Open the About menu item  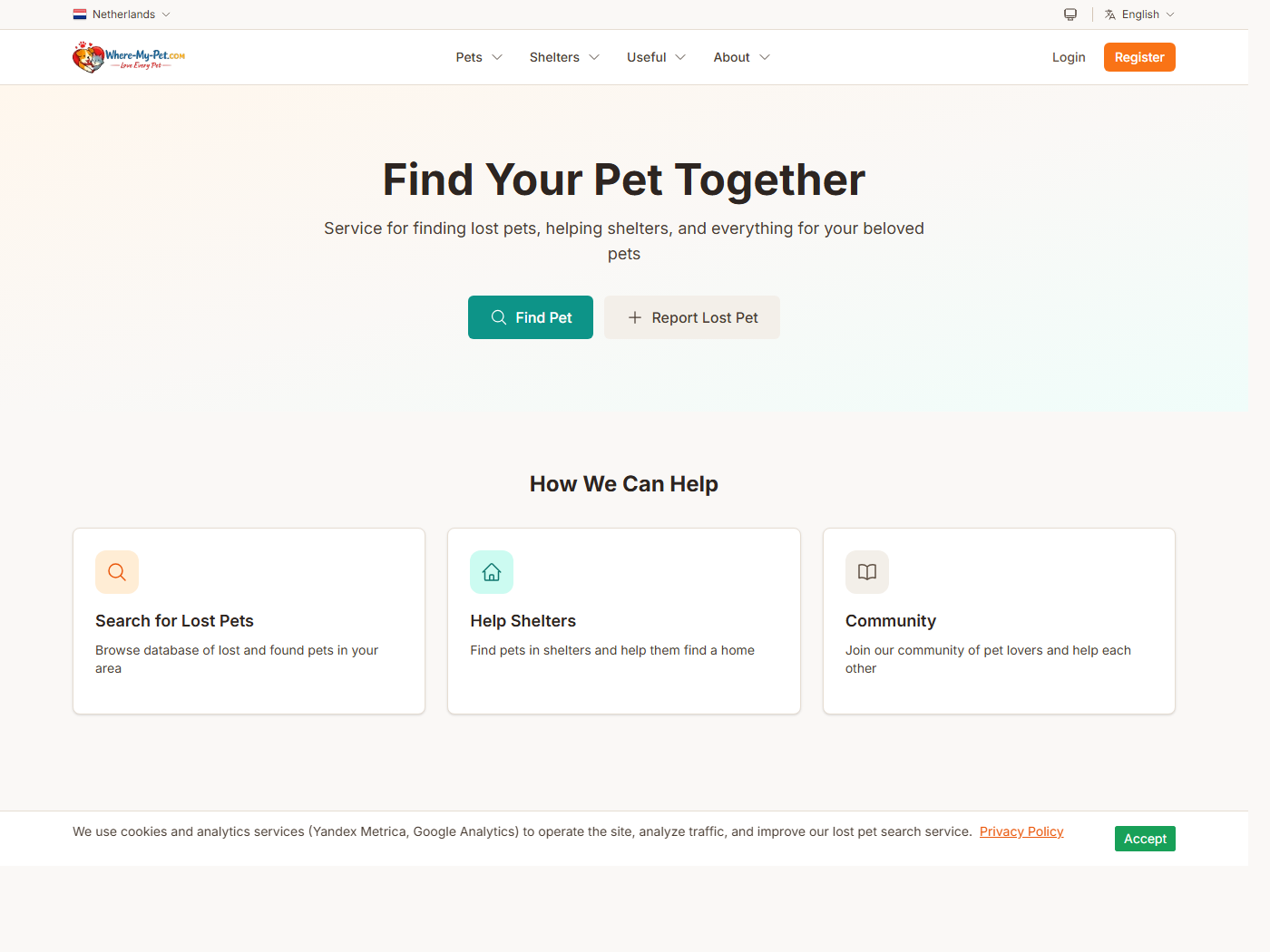tap(740, 57)
